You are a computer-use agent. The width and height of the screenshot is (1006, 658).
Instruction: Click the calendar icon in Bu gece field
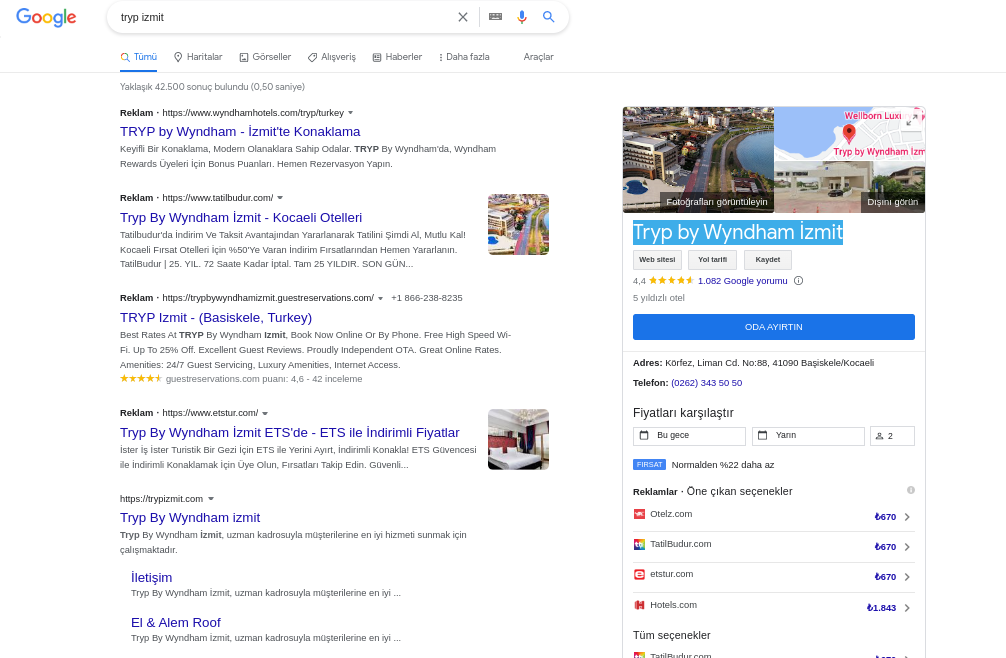click(x=644, y=435)
